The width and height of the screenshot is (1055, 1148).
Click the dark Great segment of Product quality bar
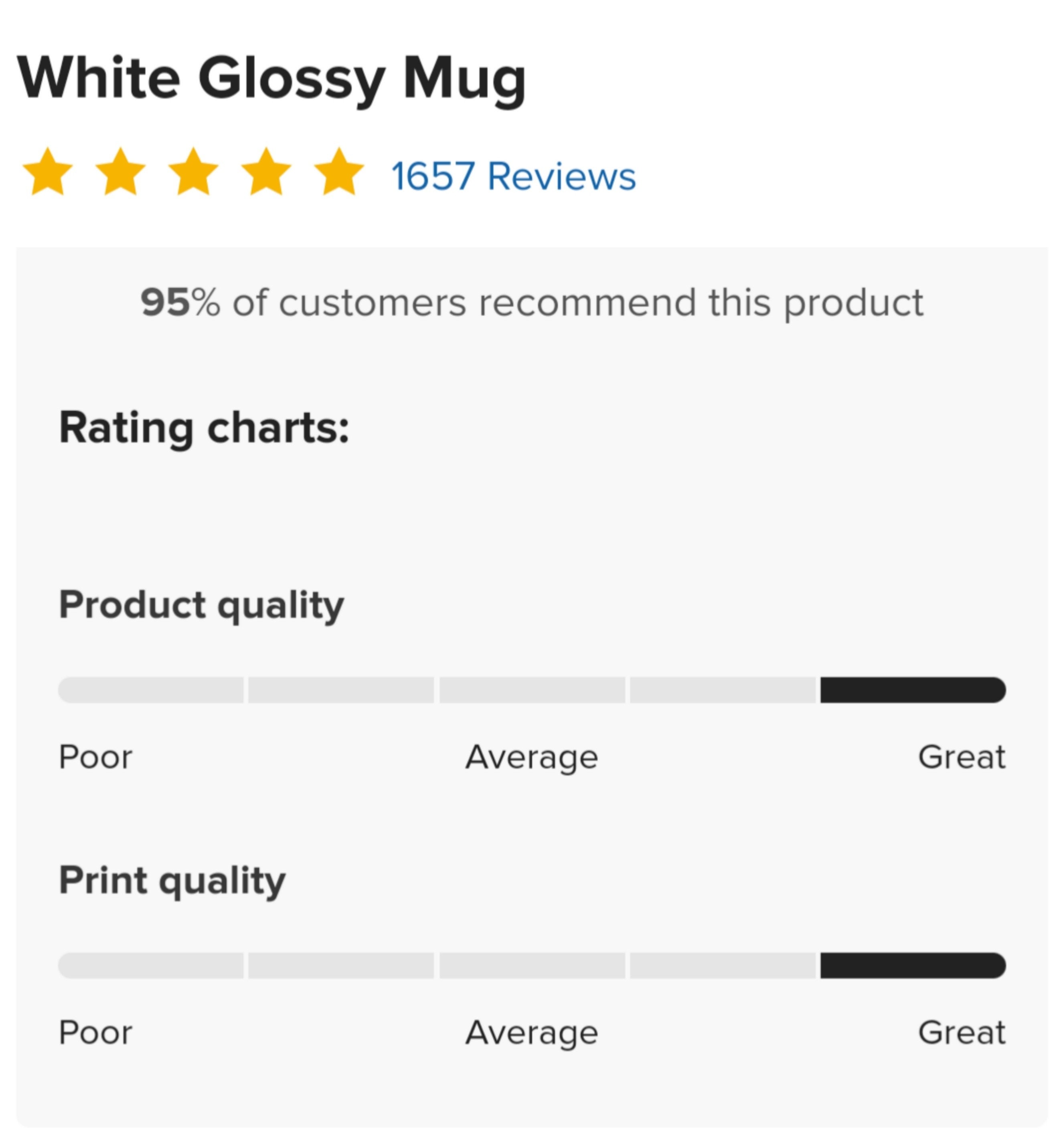pyautogui.click(x=913, y=690)
